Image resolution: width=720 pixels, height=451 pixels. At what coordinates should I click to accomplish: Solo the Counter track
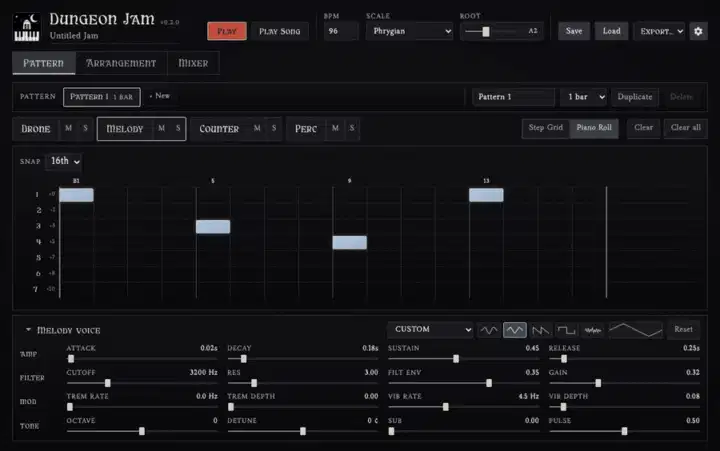point(274,129)
